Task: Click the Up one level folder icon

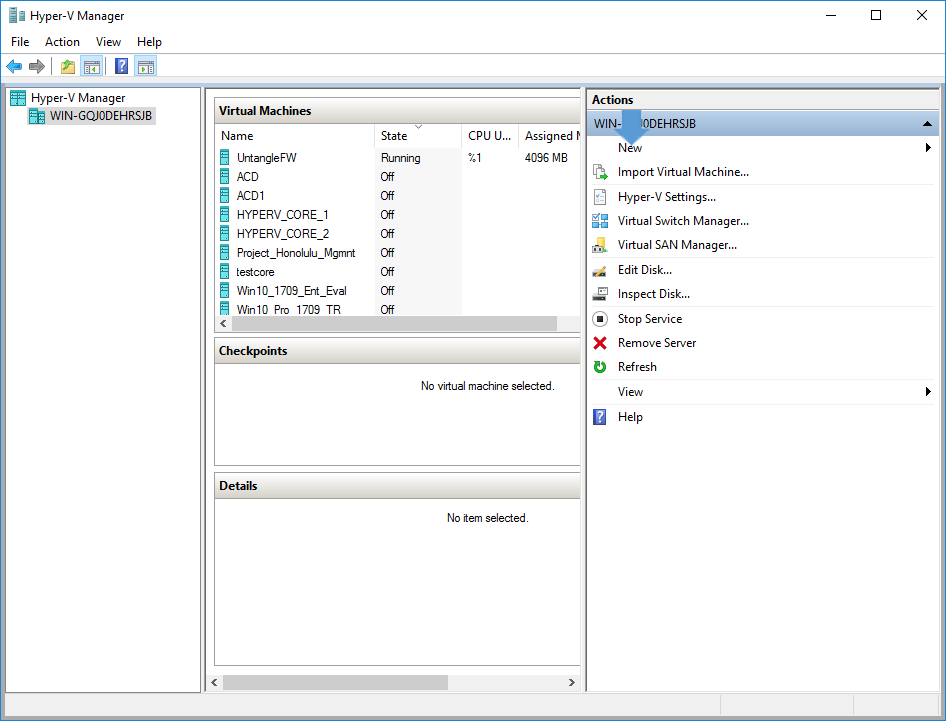Action: tap(68, 66)
